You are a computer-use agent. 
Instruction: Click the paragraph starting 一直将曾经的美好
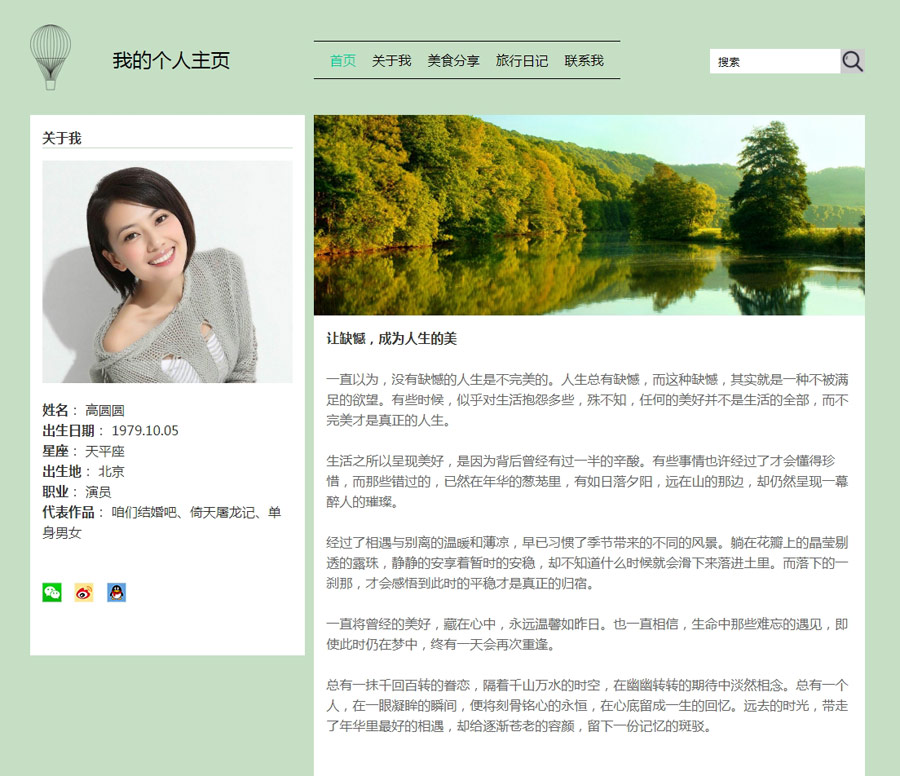[587, 634]
